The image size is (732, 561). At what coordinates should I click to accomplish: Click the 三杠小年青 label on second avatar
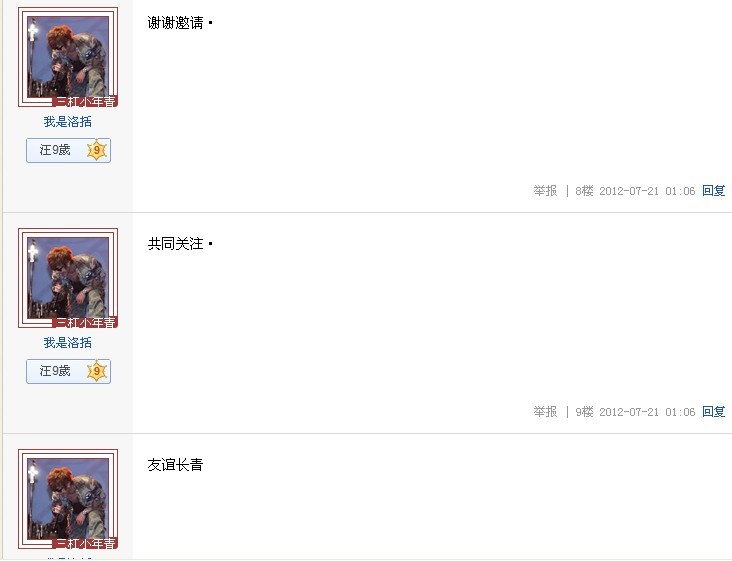[84, 323]
